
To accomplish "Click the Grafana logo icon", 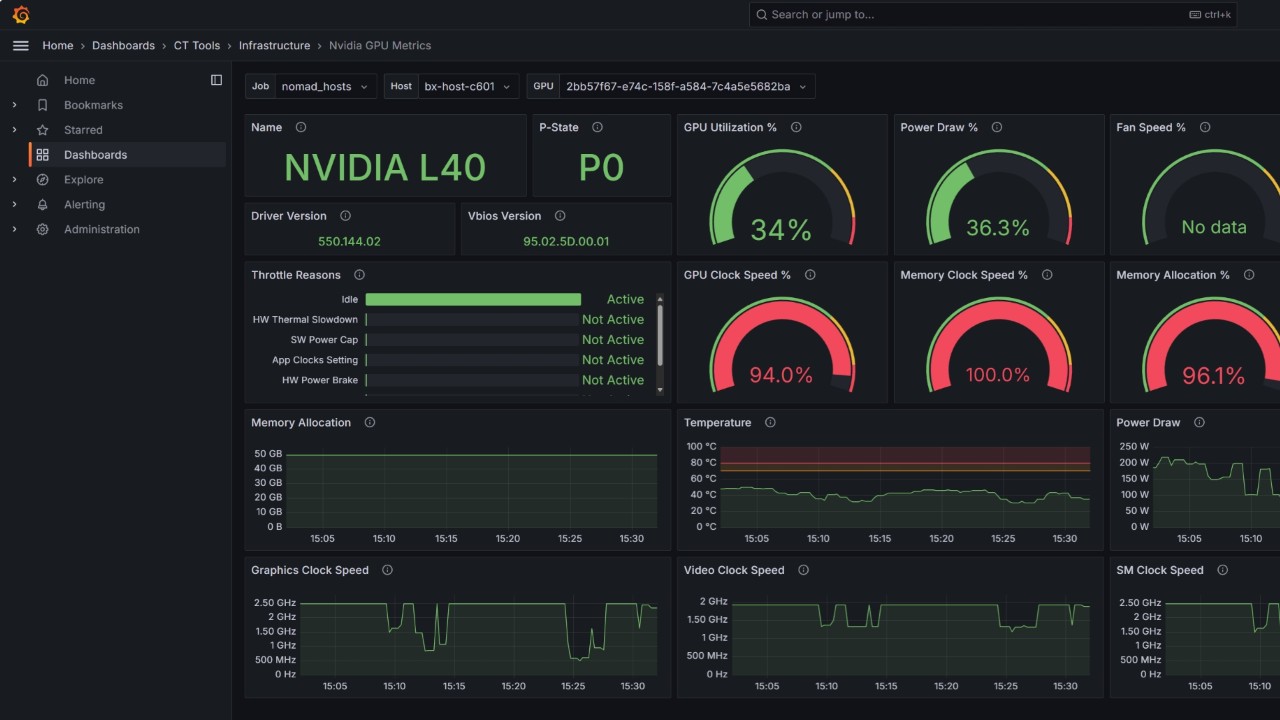I will tap(20, 14).
